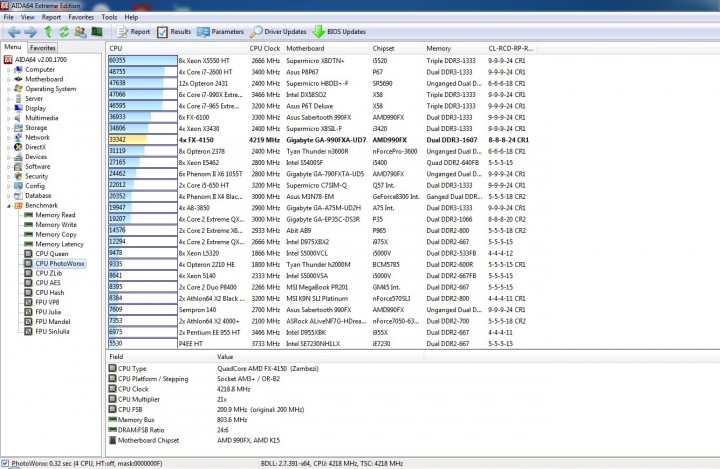Switch to the Favorites tab

43,48
